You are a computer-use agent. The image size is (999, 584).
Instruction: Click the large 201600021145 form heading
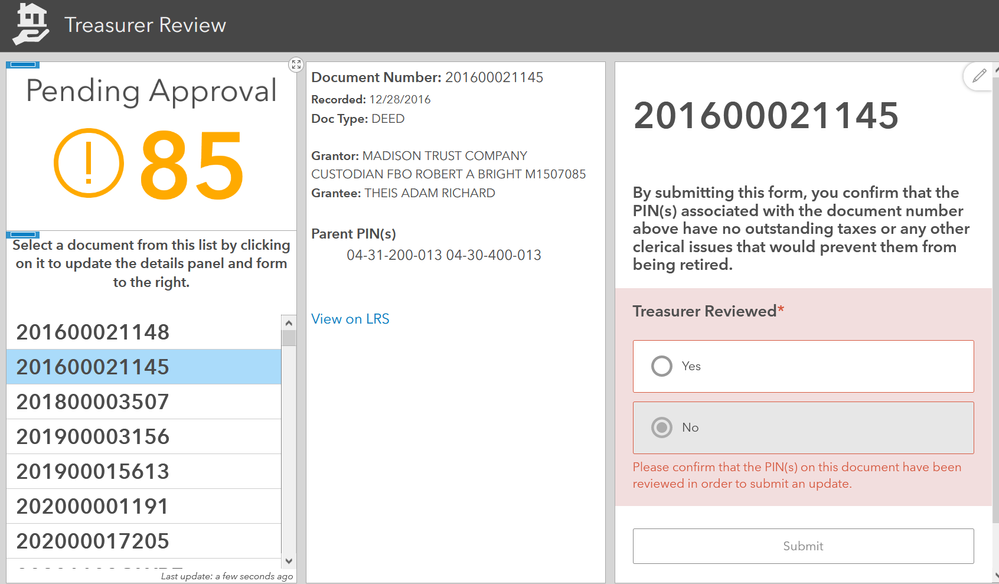click(x=765, y=116)
